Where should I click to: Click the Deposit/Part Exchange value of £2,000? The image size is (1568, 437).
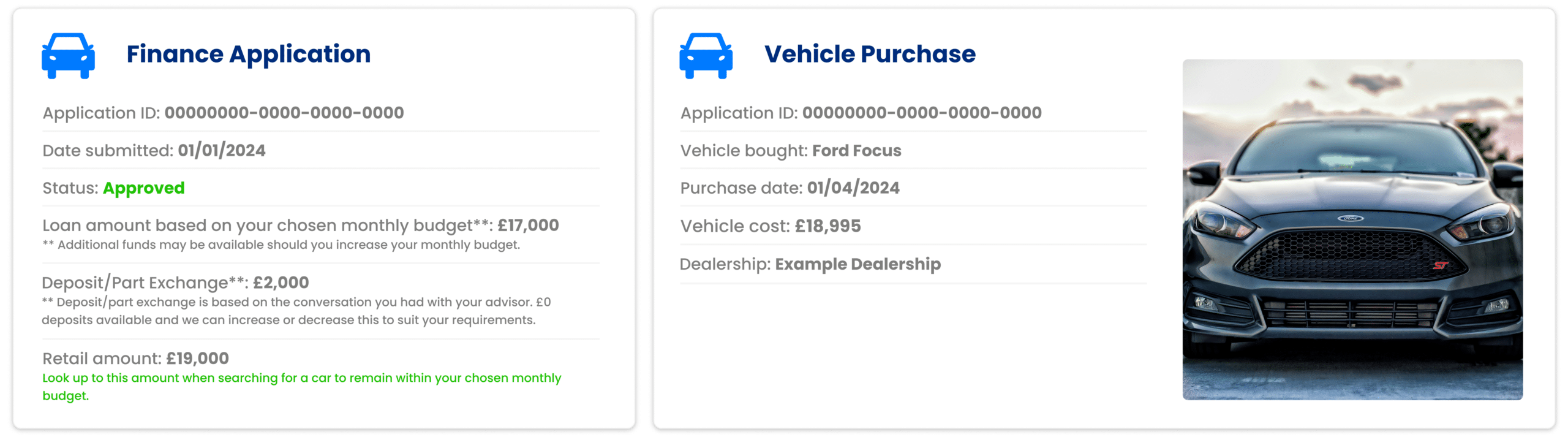(281, 283)
